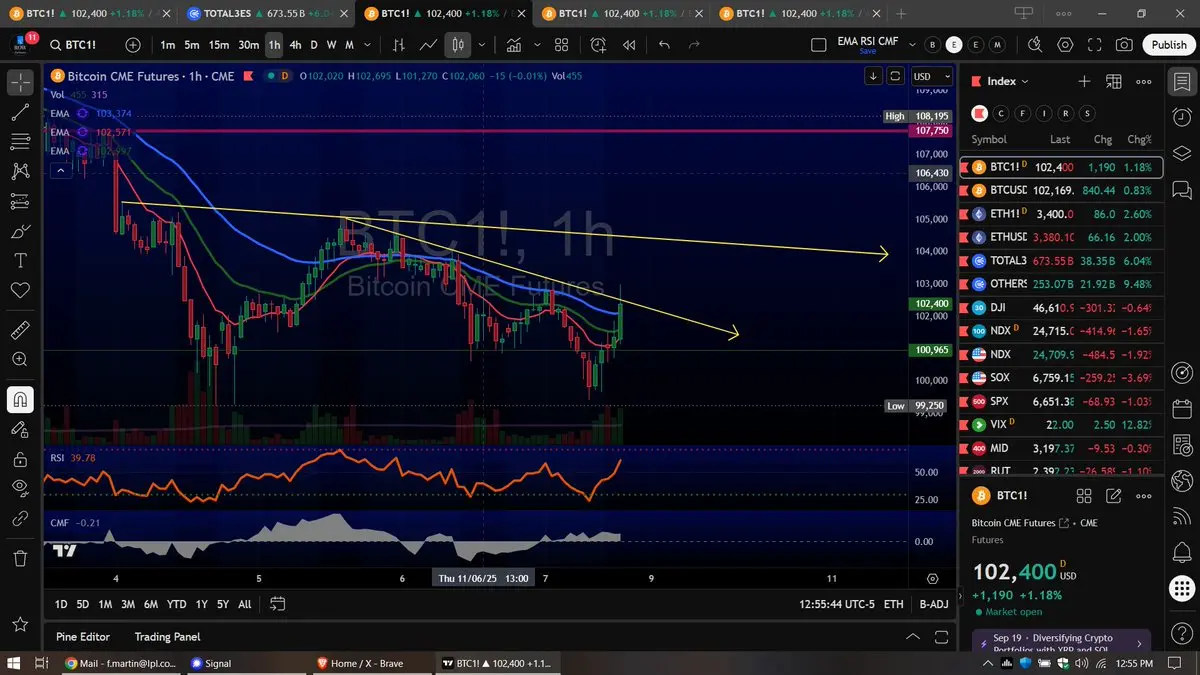Screen dimensions: 1200x675
Task: Click the Publish button
Action: click(1169, 45)
